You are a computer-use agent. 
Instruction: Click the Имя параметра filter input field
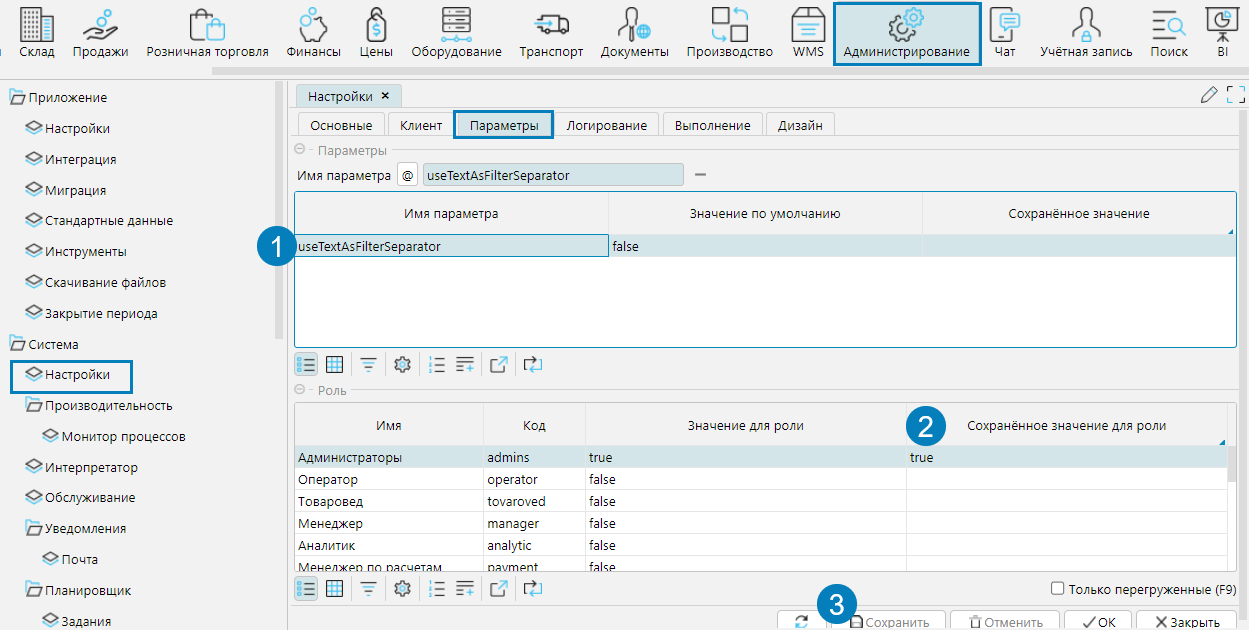[553, 175]
